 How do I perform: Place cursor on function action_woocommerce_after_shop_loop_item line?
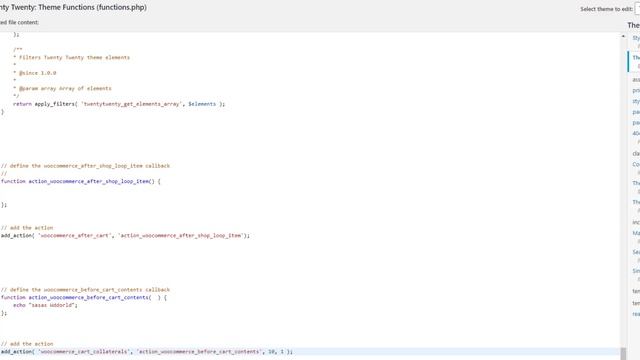pos(81,181)
